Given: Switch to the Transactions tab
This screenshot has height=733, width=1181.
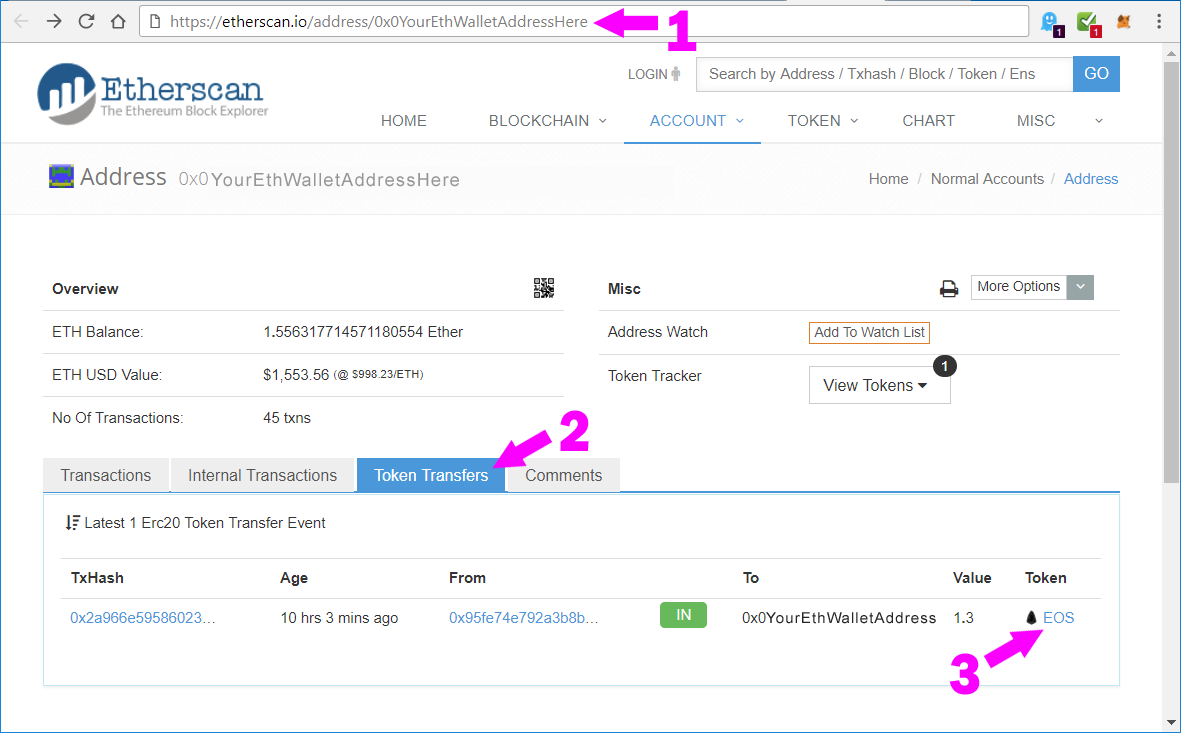Looking at the screenshot, I should 106,475.
